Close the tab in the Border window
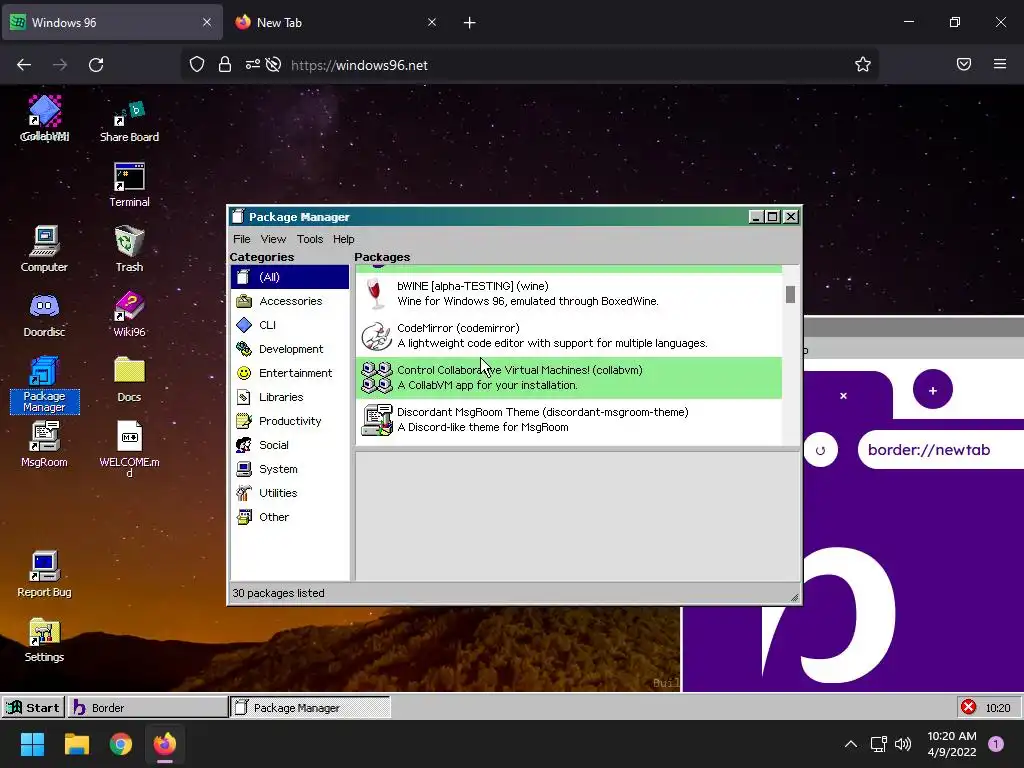The width and height of the screenshot is (1024, 768). tap(843, 396)
